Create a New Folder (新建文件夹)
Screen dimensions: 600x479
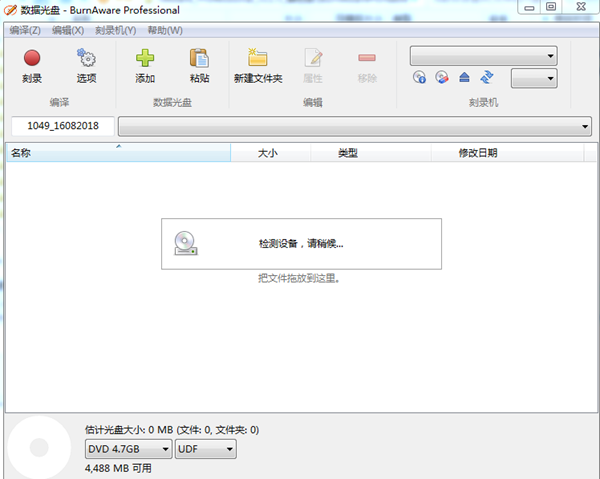(x=258, y=64)
